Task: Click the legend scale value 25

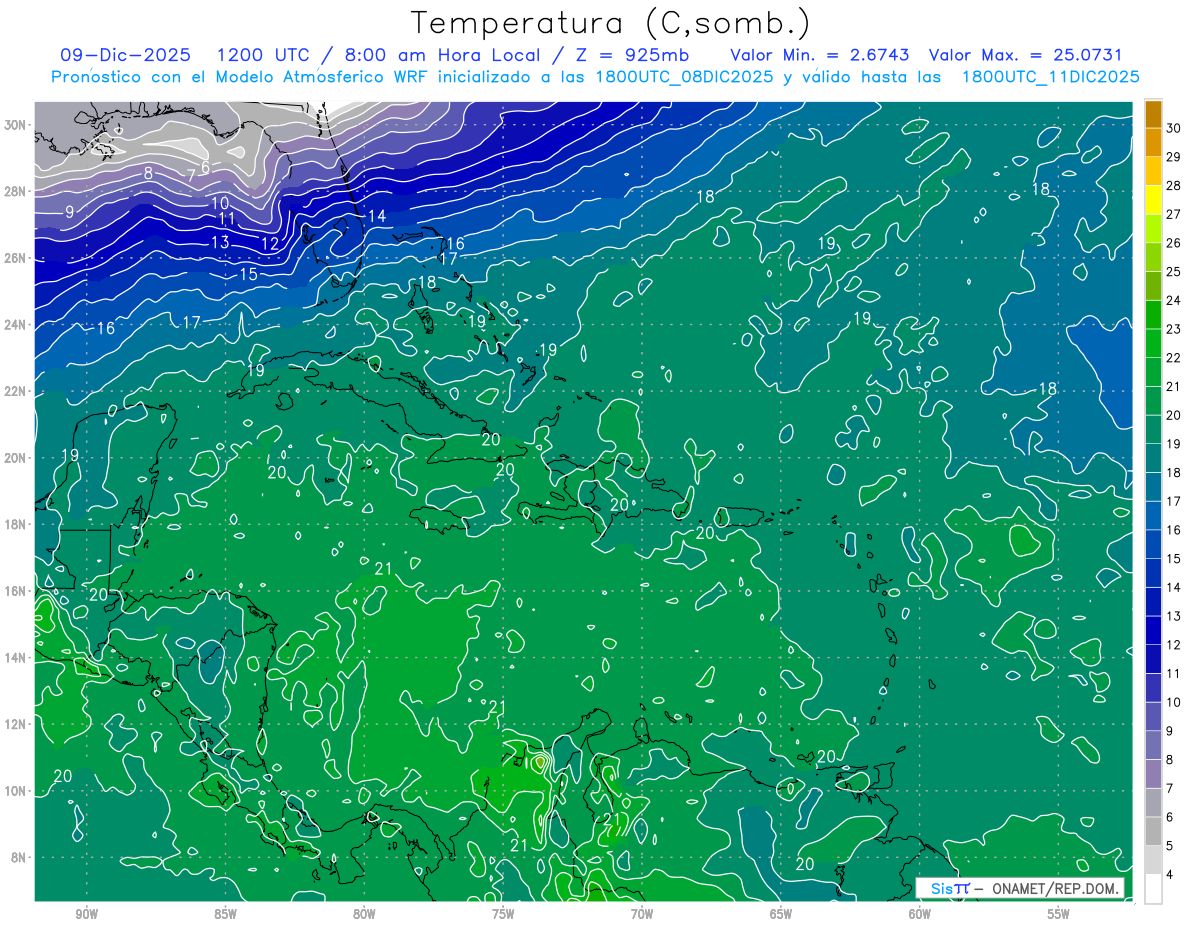Action: pyautogui.click(x=1174, y=271)
